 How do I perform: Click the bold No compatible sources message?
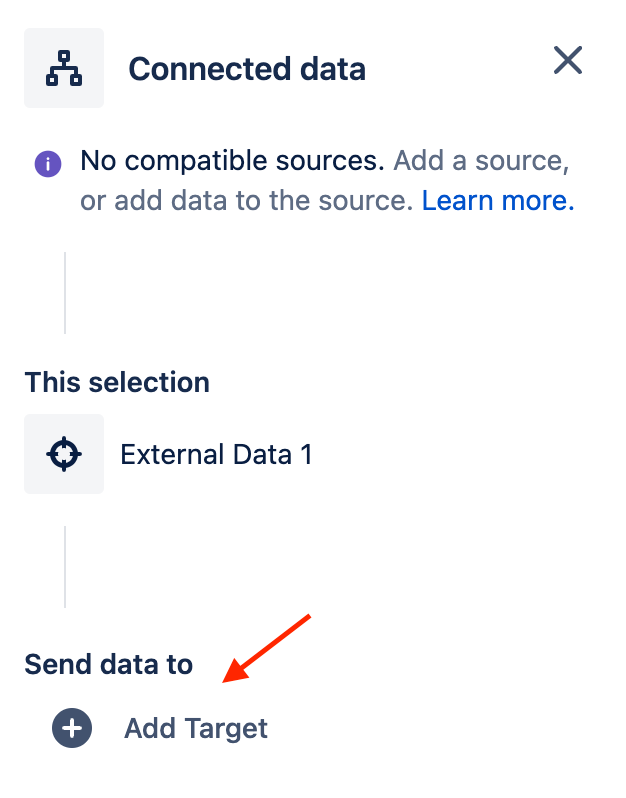point(232,161)
